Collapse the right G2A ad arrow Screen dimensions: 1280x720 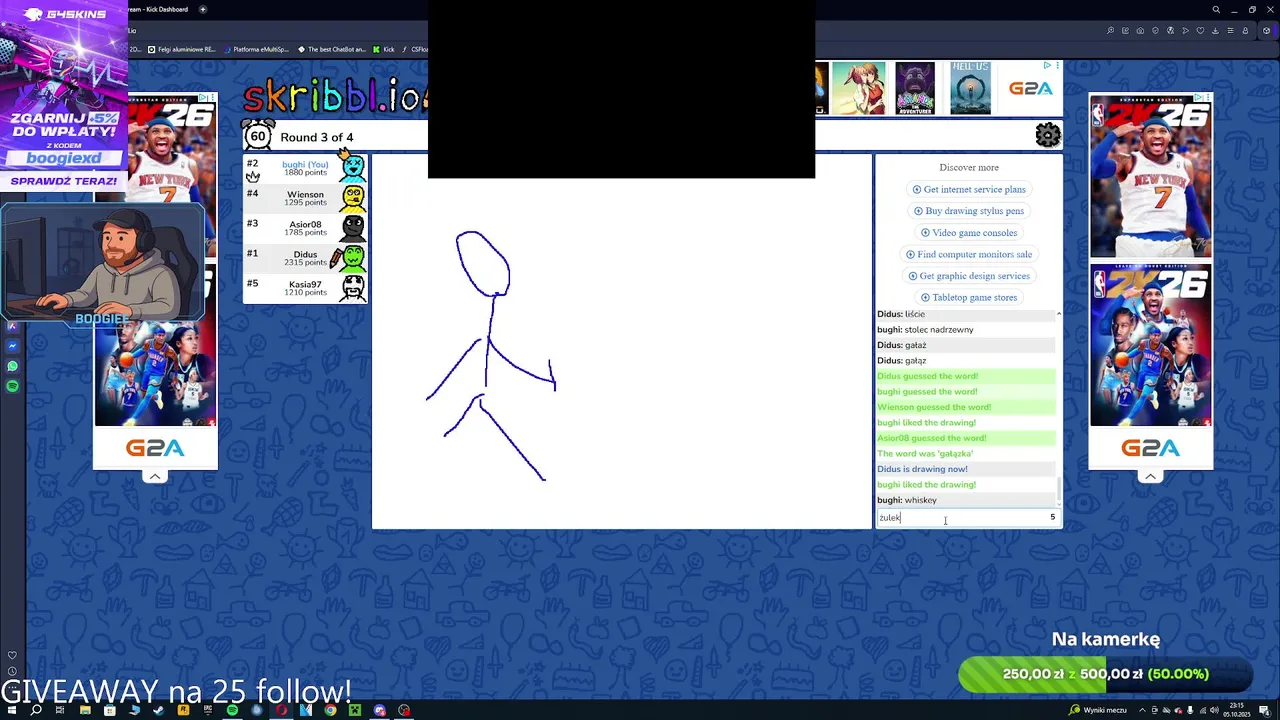(1150, 476)
